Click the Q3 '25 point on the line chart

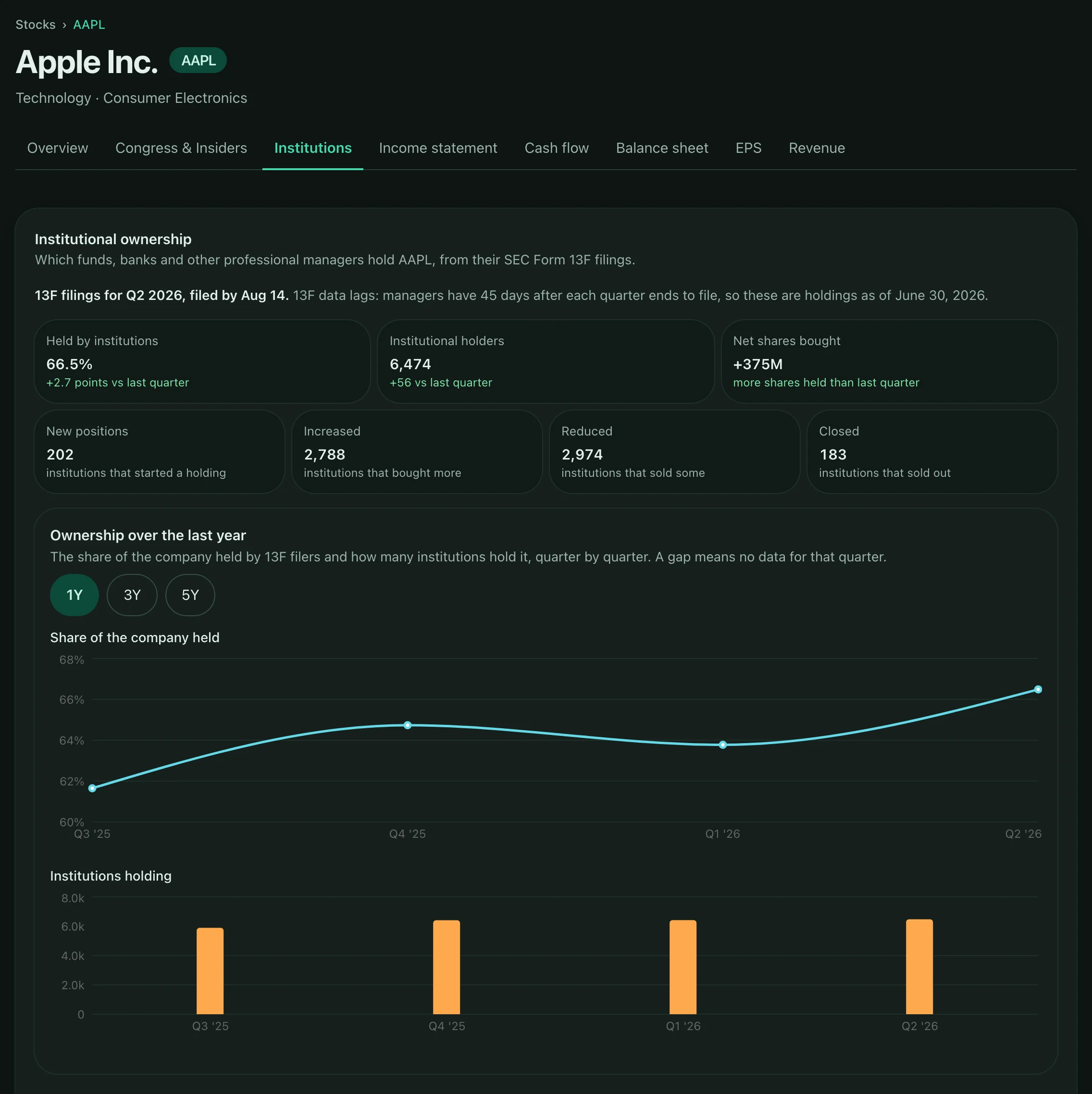pos(92,788)
